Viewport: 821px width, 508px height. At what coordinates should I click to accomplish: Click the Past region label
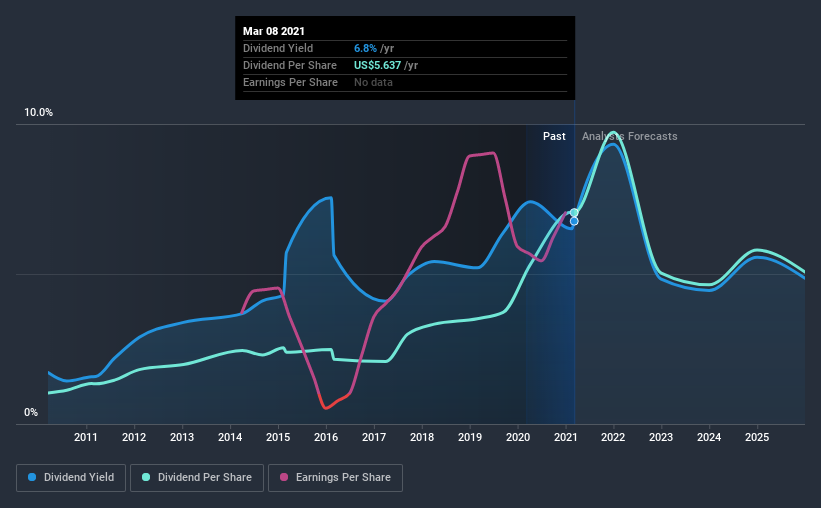[554, 136]
